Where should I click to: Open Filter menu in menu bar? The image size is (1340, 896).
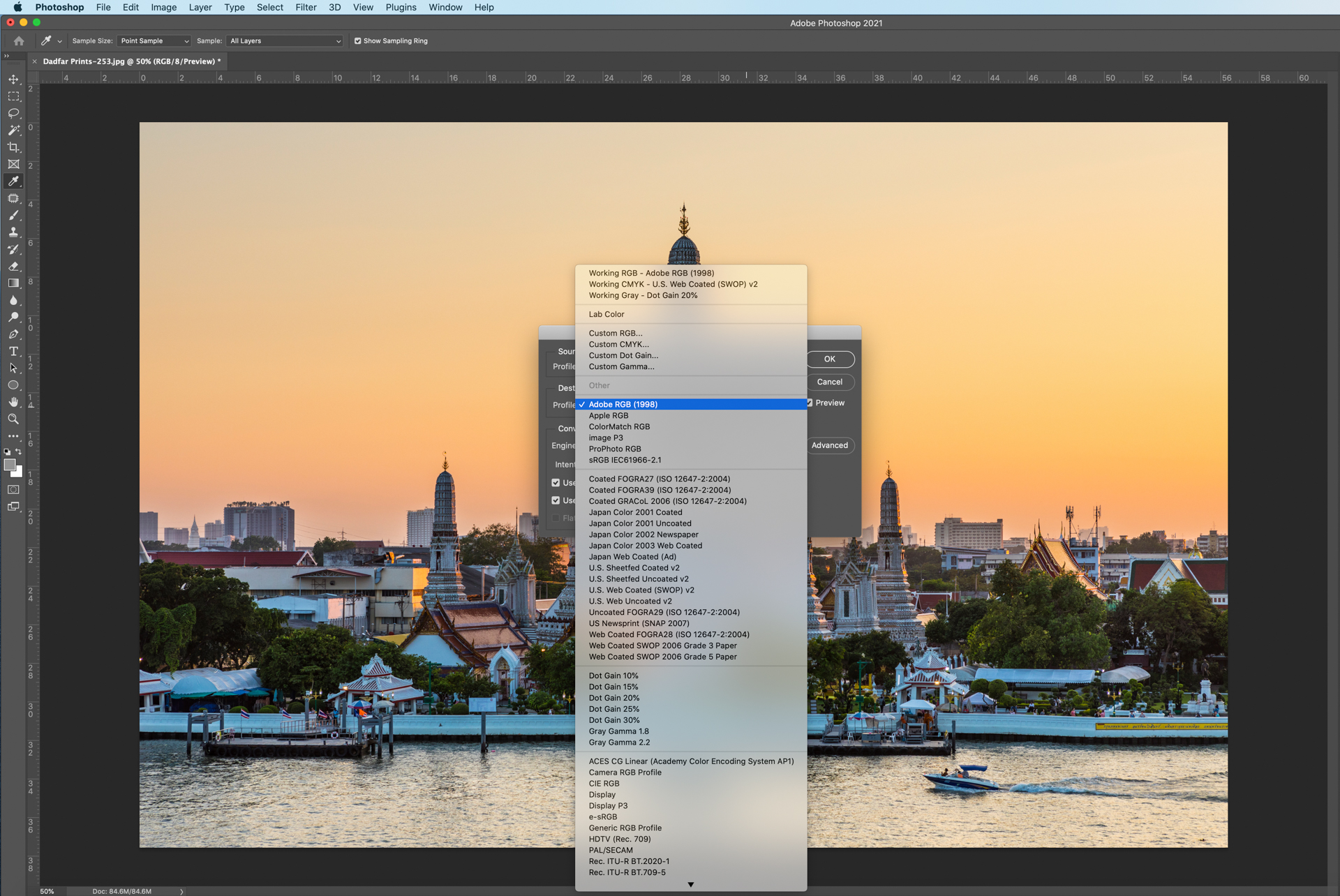click(x=303, y=7)
